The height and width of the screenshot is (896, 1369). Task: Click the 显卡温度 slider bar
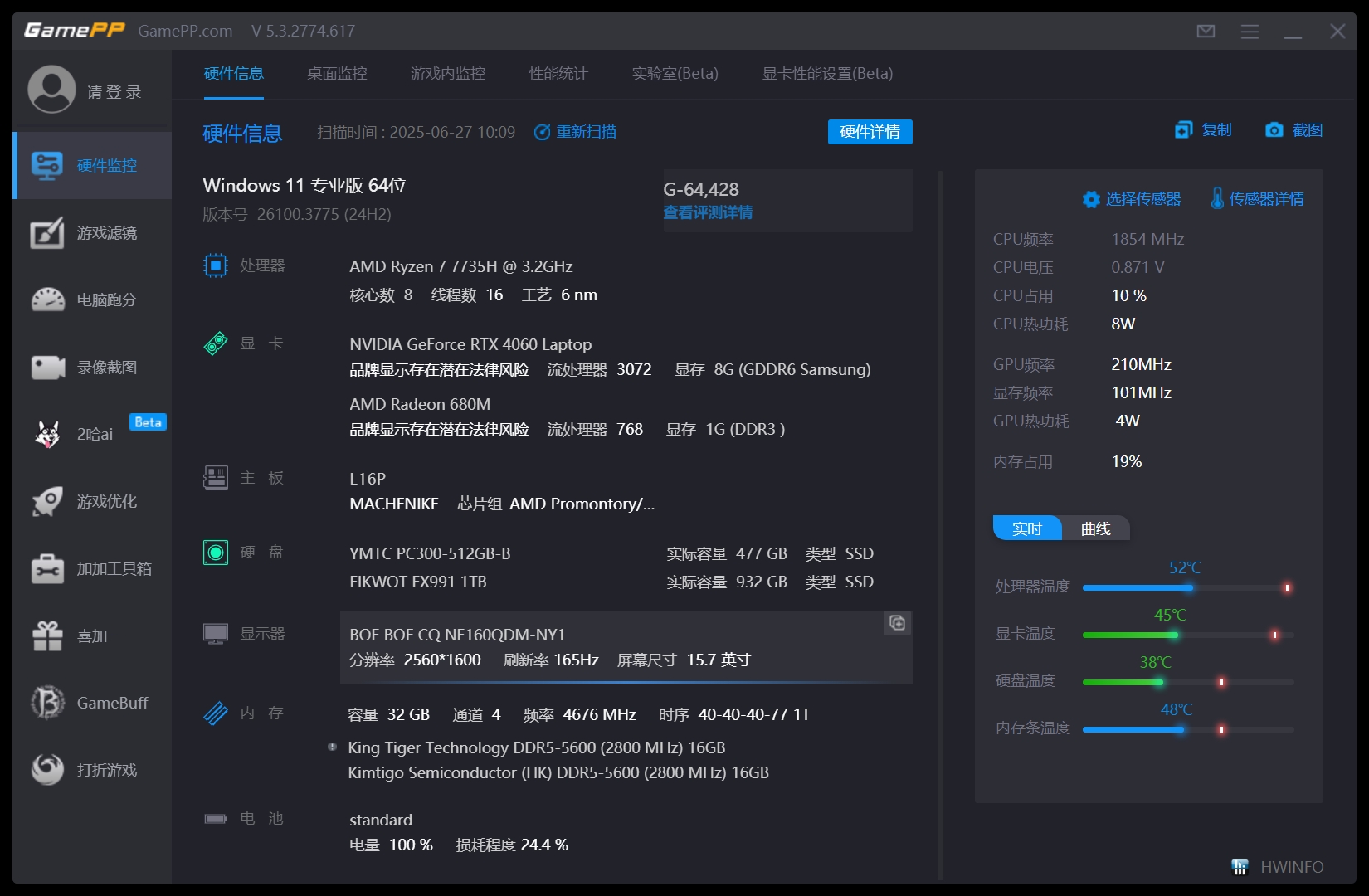(1188, 635)
